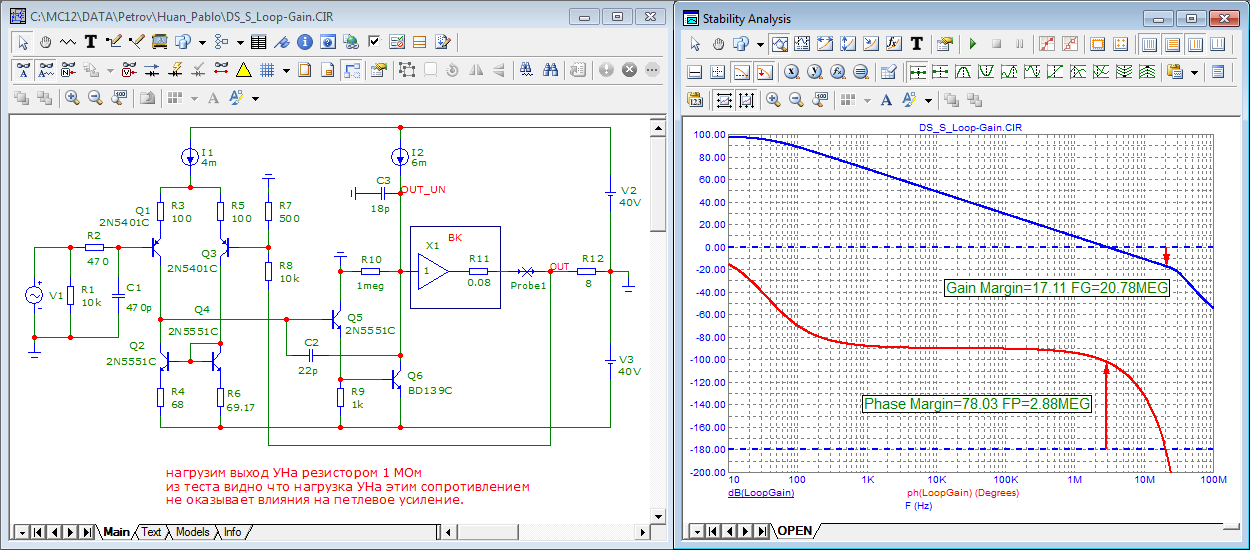Click the yellow triangle warning icon
The height and width of the screenshot is (550, 1250).
[243, 70]
